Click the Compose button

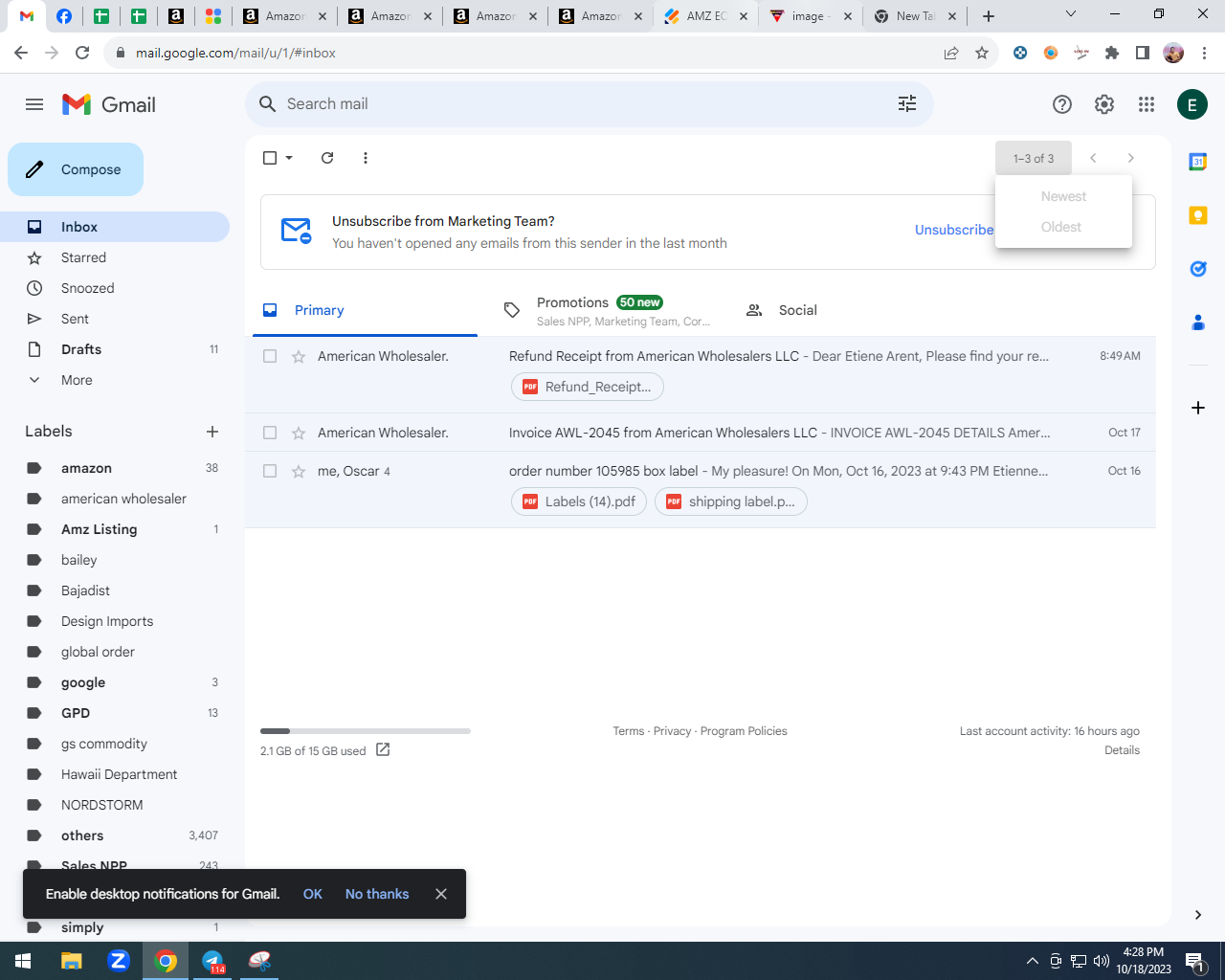[x=76, y=169]
